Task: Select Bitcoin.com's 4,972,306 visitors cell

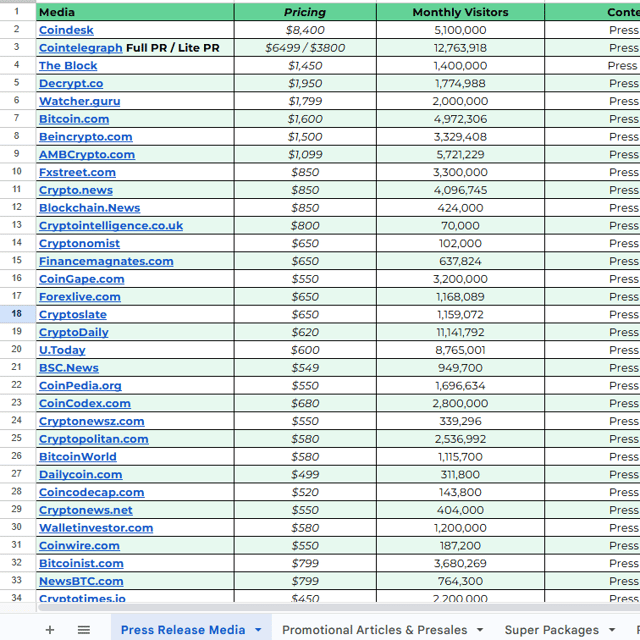Action: point(460,119)
